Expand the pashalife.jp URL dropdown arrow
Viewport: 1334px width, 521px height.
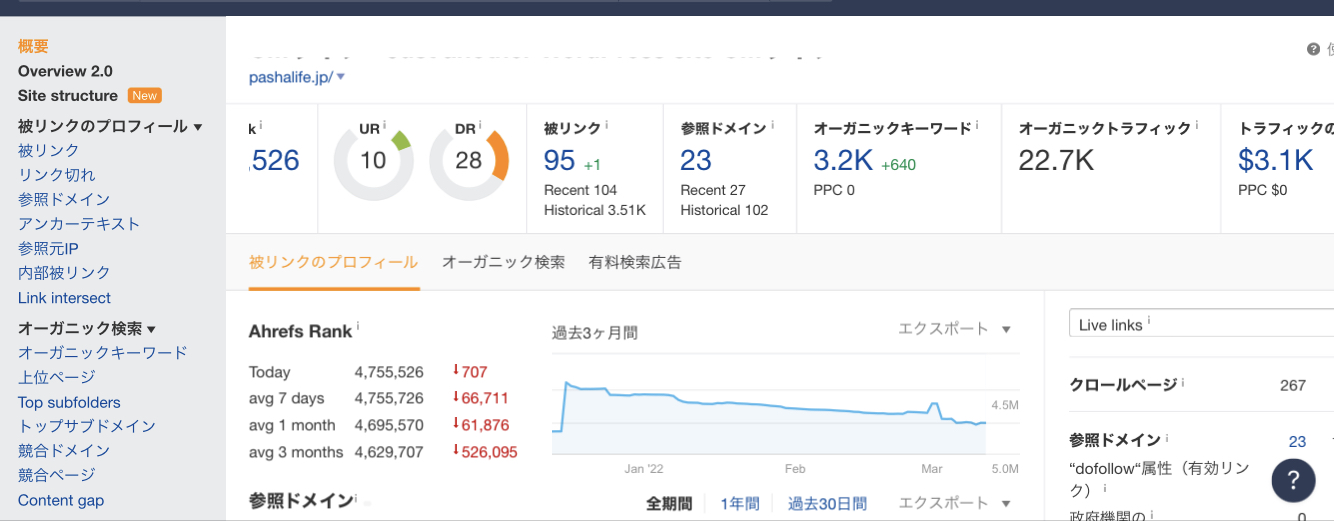click(341, 77)
